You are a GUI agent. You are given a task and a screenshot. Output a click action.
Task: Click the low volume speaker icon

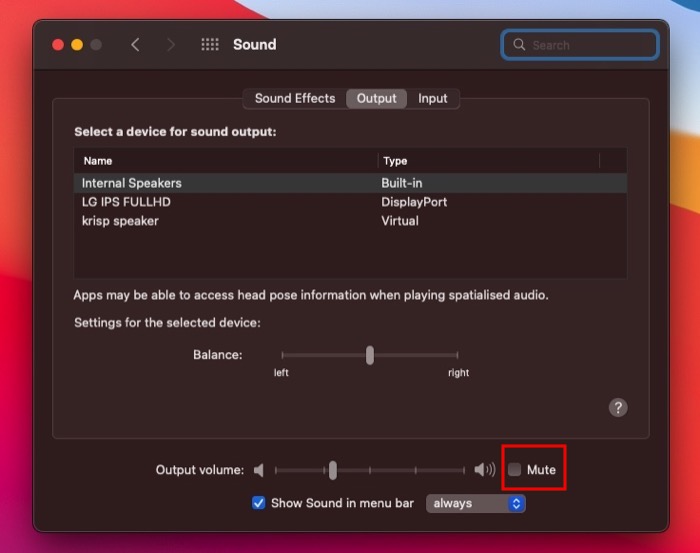click(x=259, y=470)
